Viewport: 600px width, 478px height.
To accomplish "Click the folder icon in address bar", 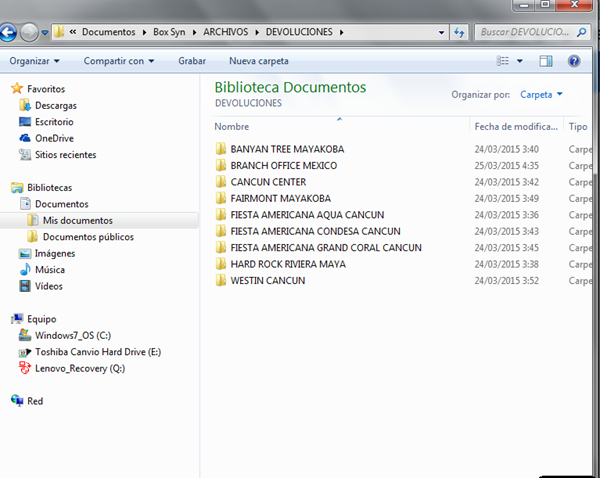I will (x=59, y=32).
